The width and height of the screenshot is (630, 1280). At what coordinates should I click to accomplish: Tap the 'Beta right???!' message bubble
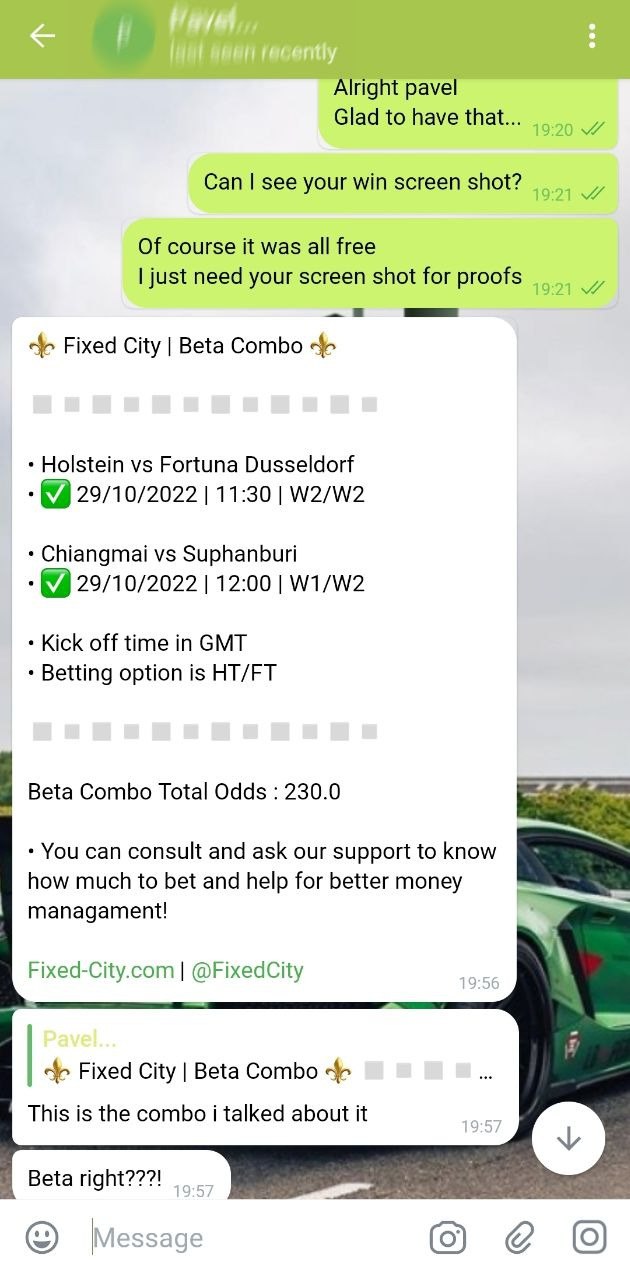click(x=95, y=1178)
